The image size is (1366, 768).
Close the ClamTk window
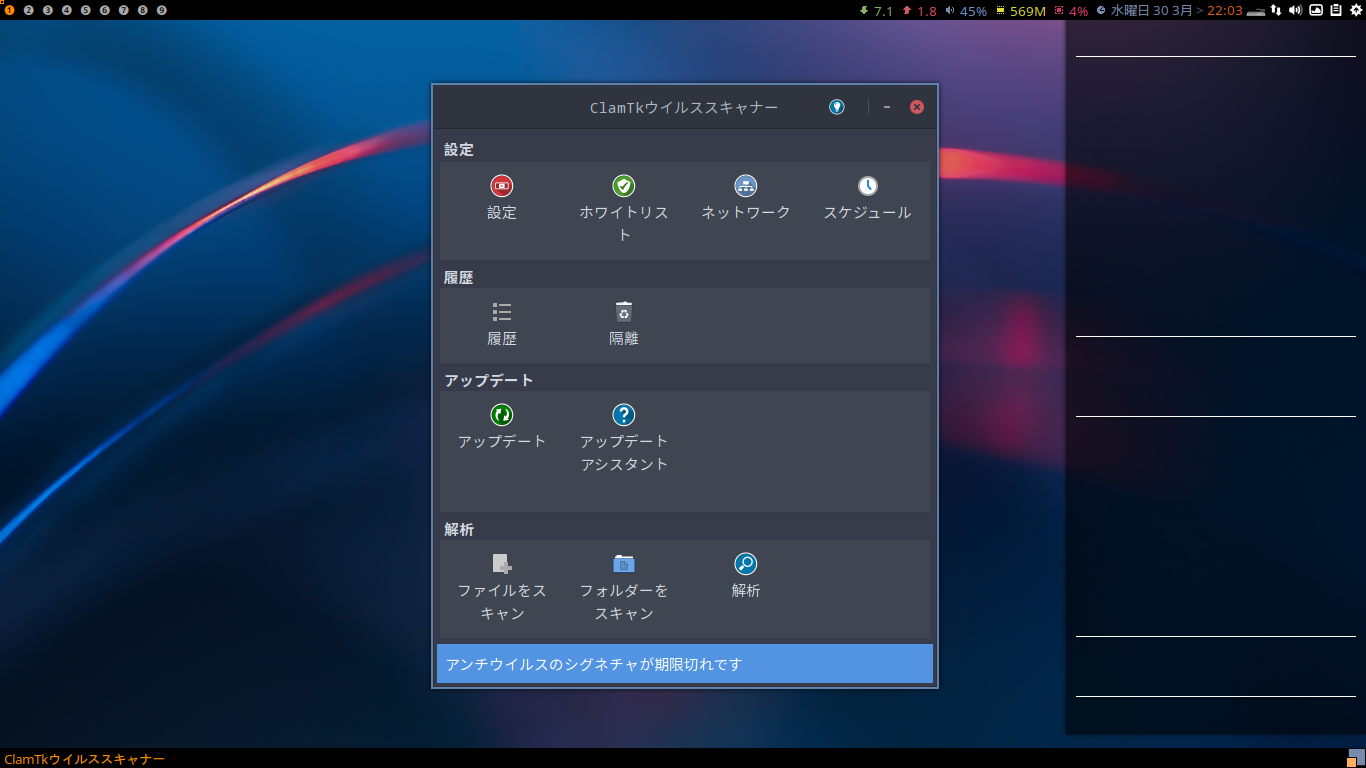pyautogui.click(x=917, y=107)
